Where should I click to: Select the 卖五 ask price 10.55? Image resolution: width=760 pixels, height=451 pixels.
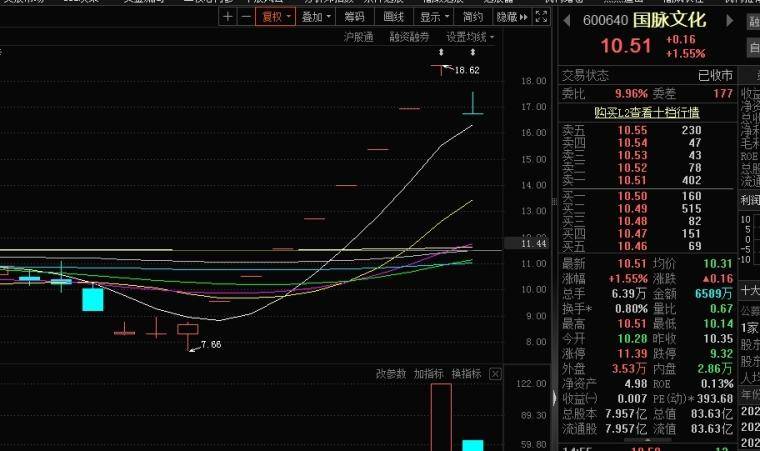[632, 130]
